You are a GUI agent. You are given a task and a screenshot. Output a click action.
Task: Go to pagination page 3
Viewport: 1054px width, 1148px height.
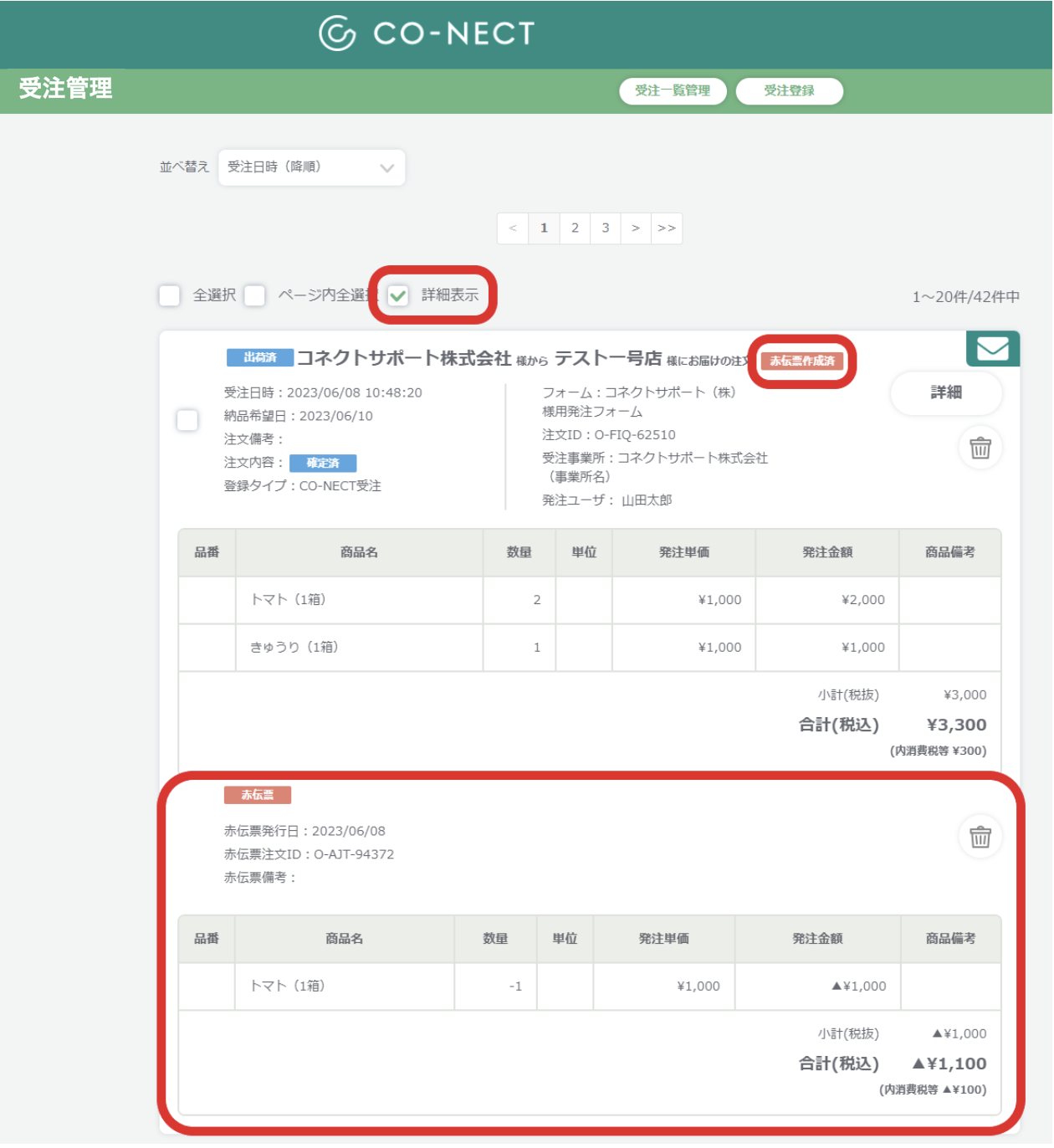[x=606, y=228]
